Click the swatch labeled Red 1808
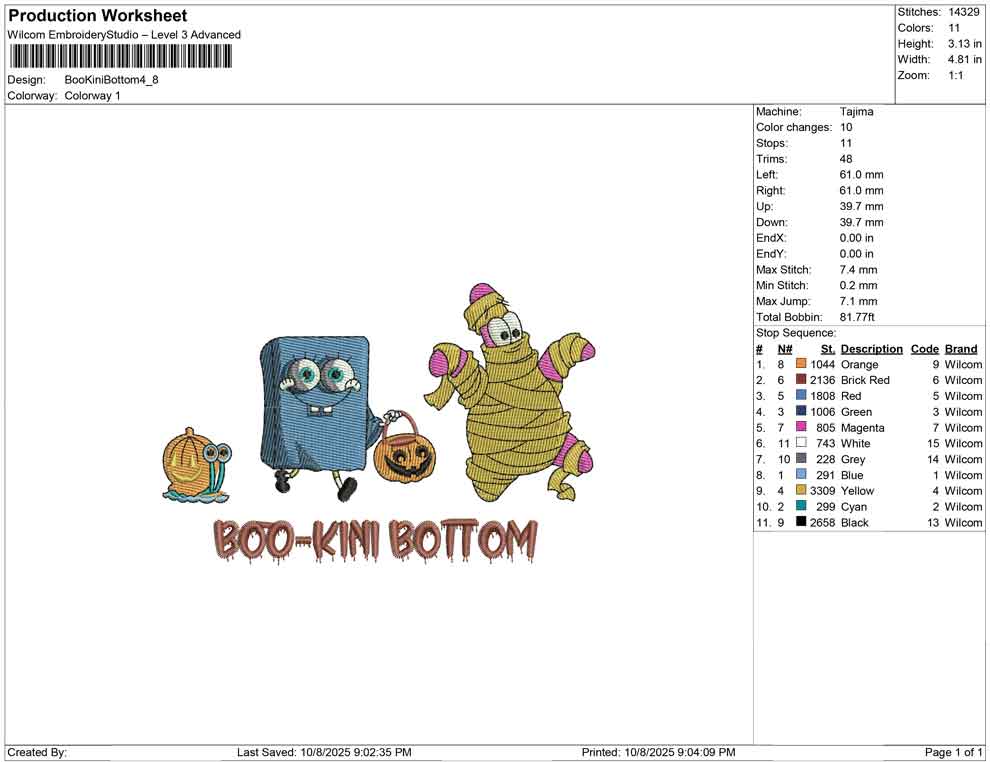This screenshot has height=762, width=990. (x=801, y=395)
